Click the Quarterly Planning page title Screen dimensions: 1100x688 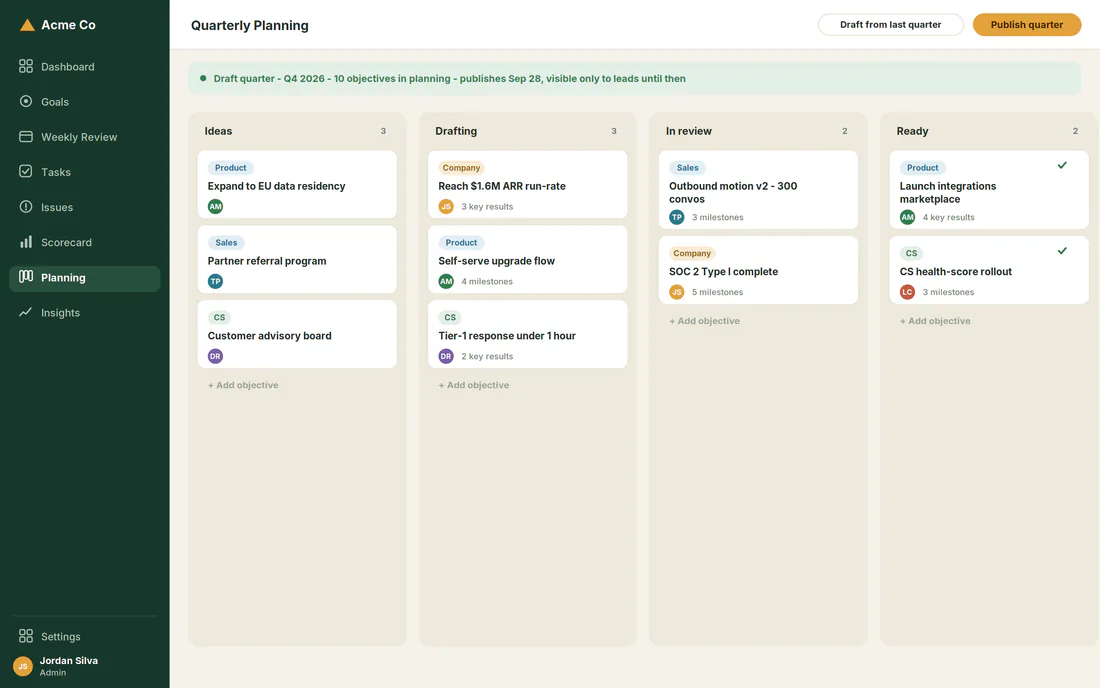250,25
